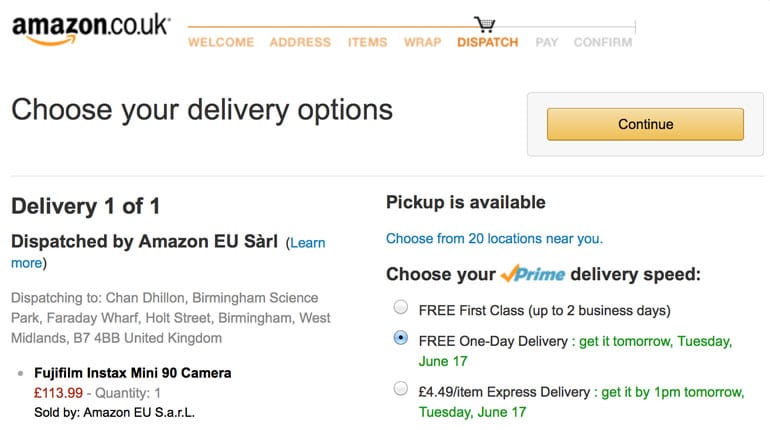Choose £4.49 Express Delivery option

[x=401, y=388]
